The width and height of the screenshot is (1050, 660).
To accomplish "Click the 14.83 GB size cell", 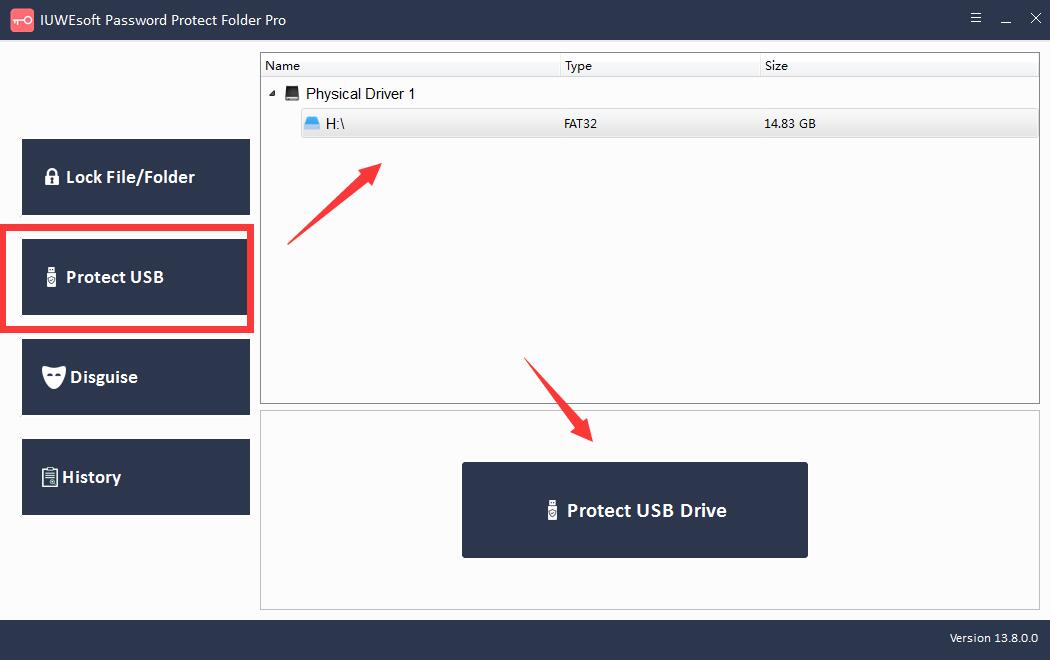I will tap(790, 123).
